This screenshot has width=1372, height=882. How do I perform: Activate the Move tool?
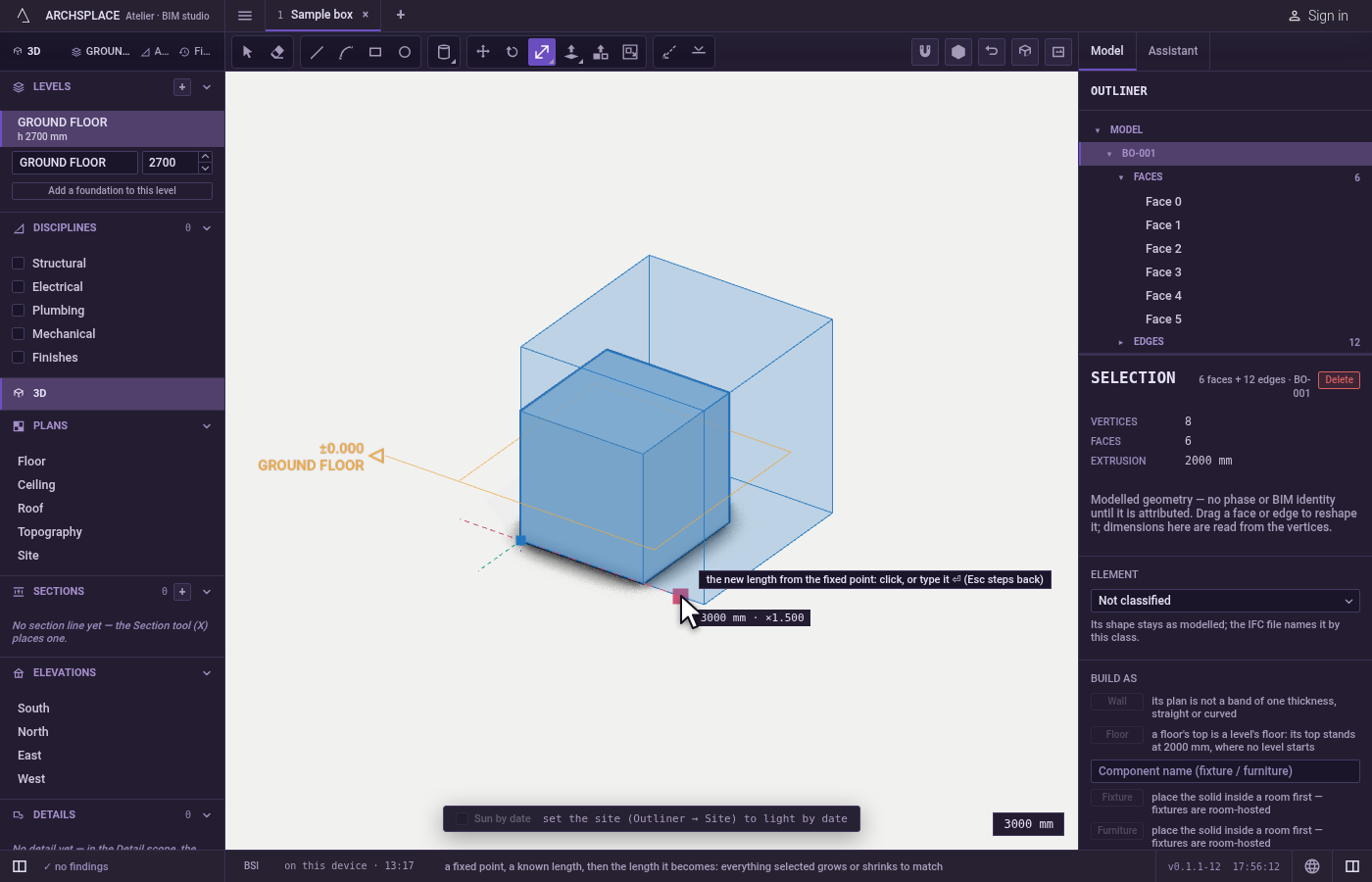point(483,52)
